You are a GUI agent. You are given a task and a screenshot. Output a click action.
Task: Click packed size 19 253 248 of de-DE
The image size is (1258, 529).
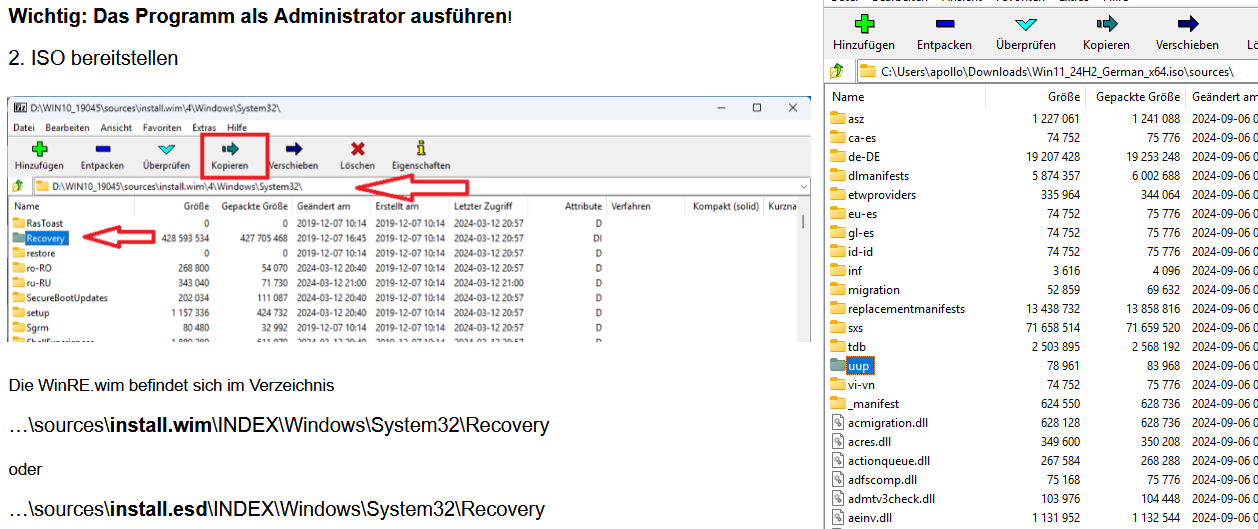(x=1152, y=157)
